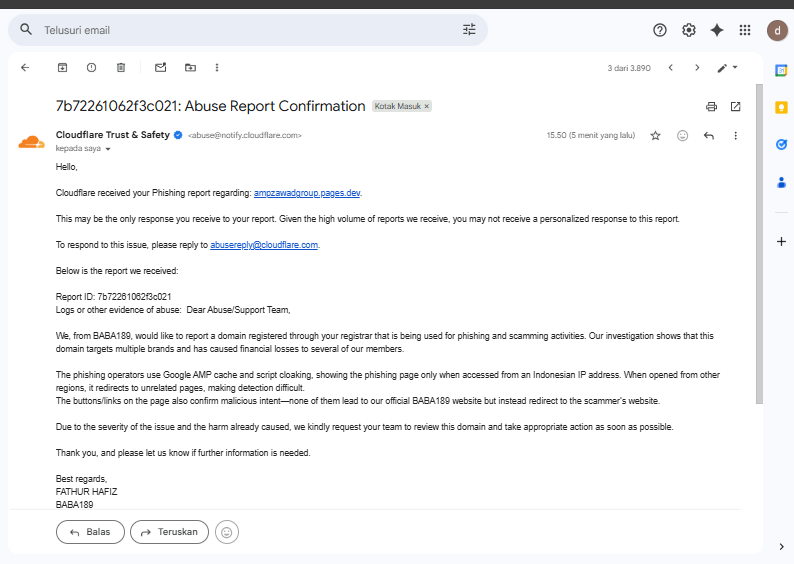Viewport: 794px width, 564px height.
Task: Report this email as spam
Action: coord(92,67)
